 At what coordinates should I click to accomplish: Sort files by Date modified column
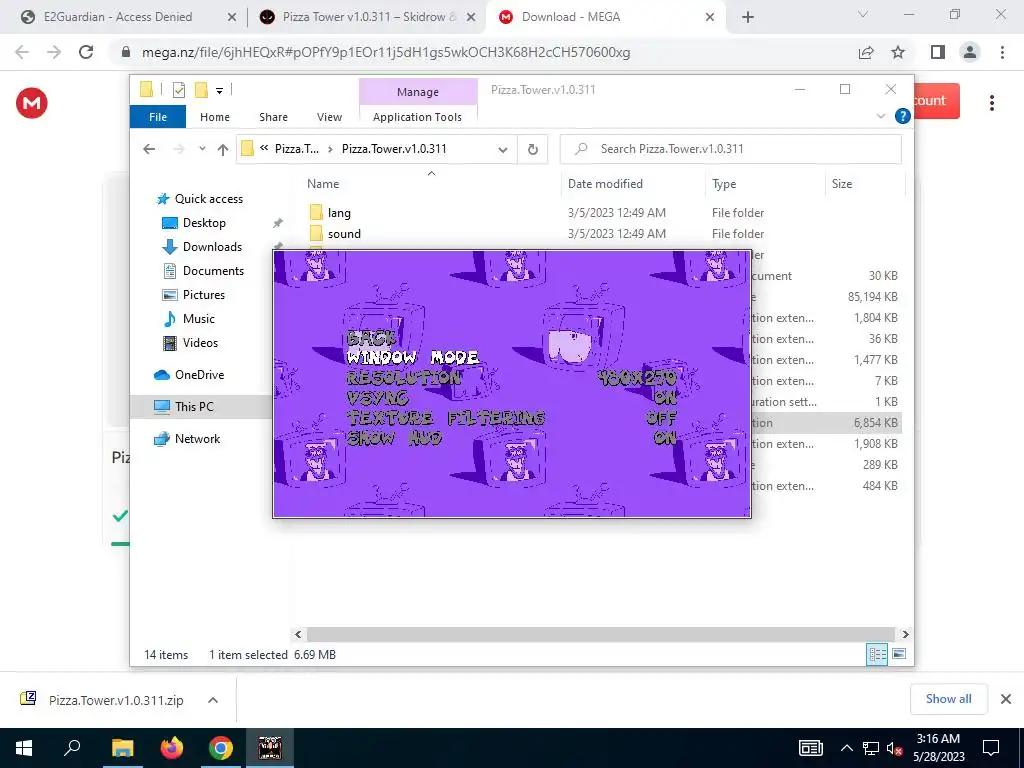[x=605, y=184]
